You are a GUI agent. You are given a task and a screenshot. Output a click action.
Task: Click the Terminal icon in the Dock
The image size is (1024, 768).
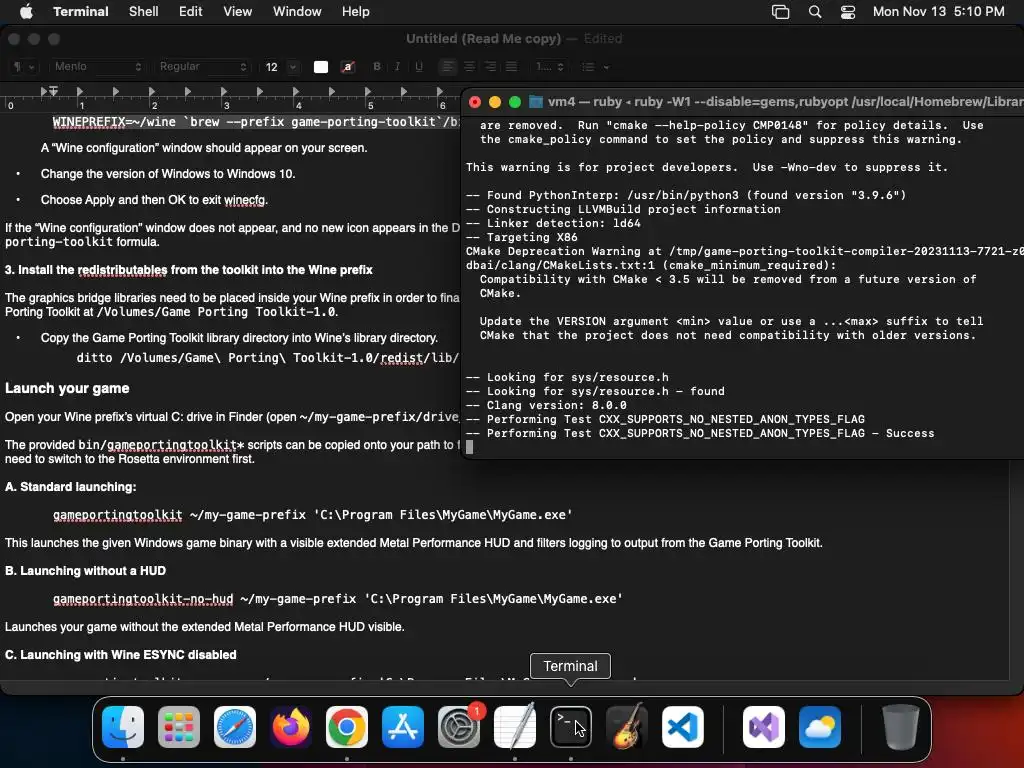click(570, 726)
